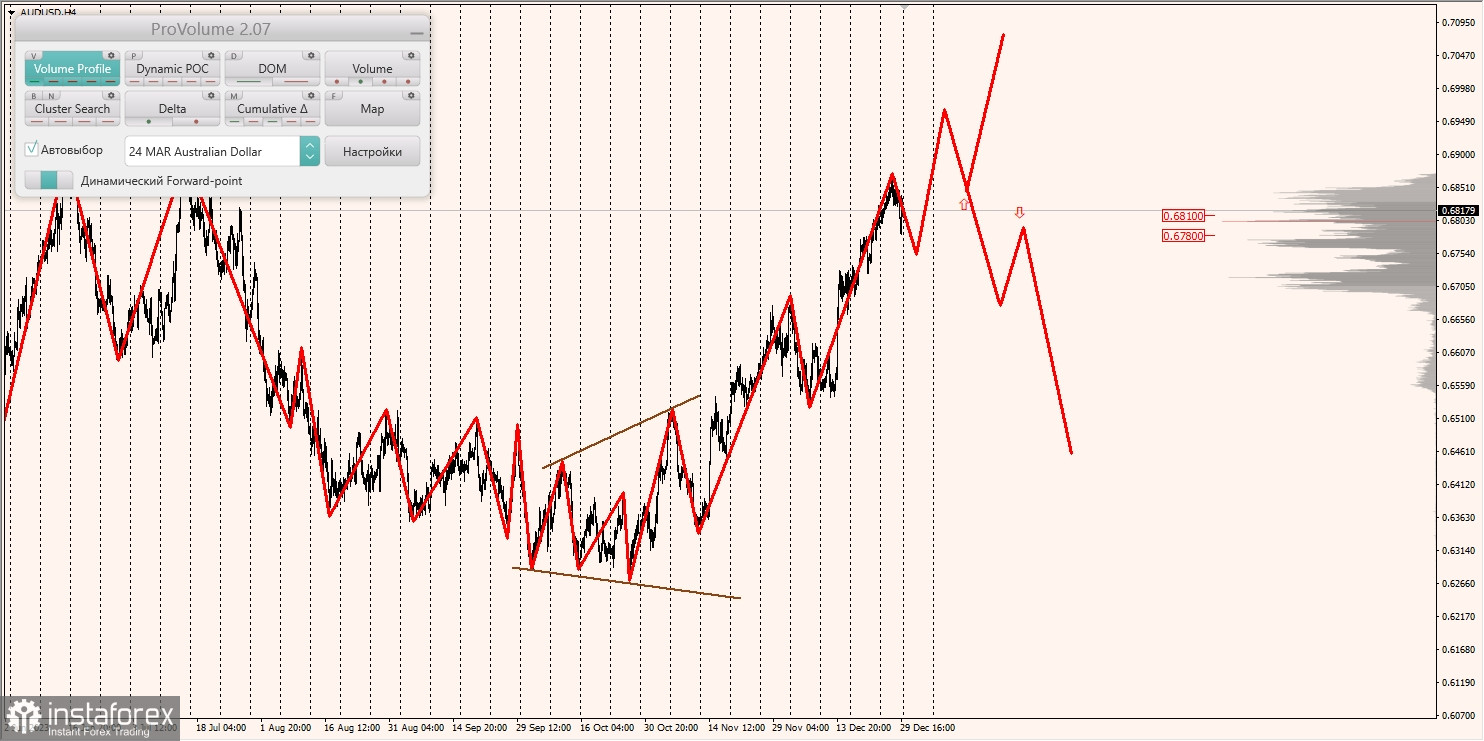Open Cumulative Δ settings gear
Viewport: 1484px width, 741px height.
pos(311,96)
